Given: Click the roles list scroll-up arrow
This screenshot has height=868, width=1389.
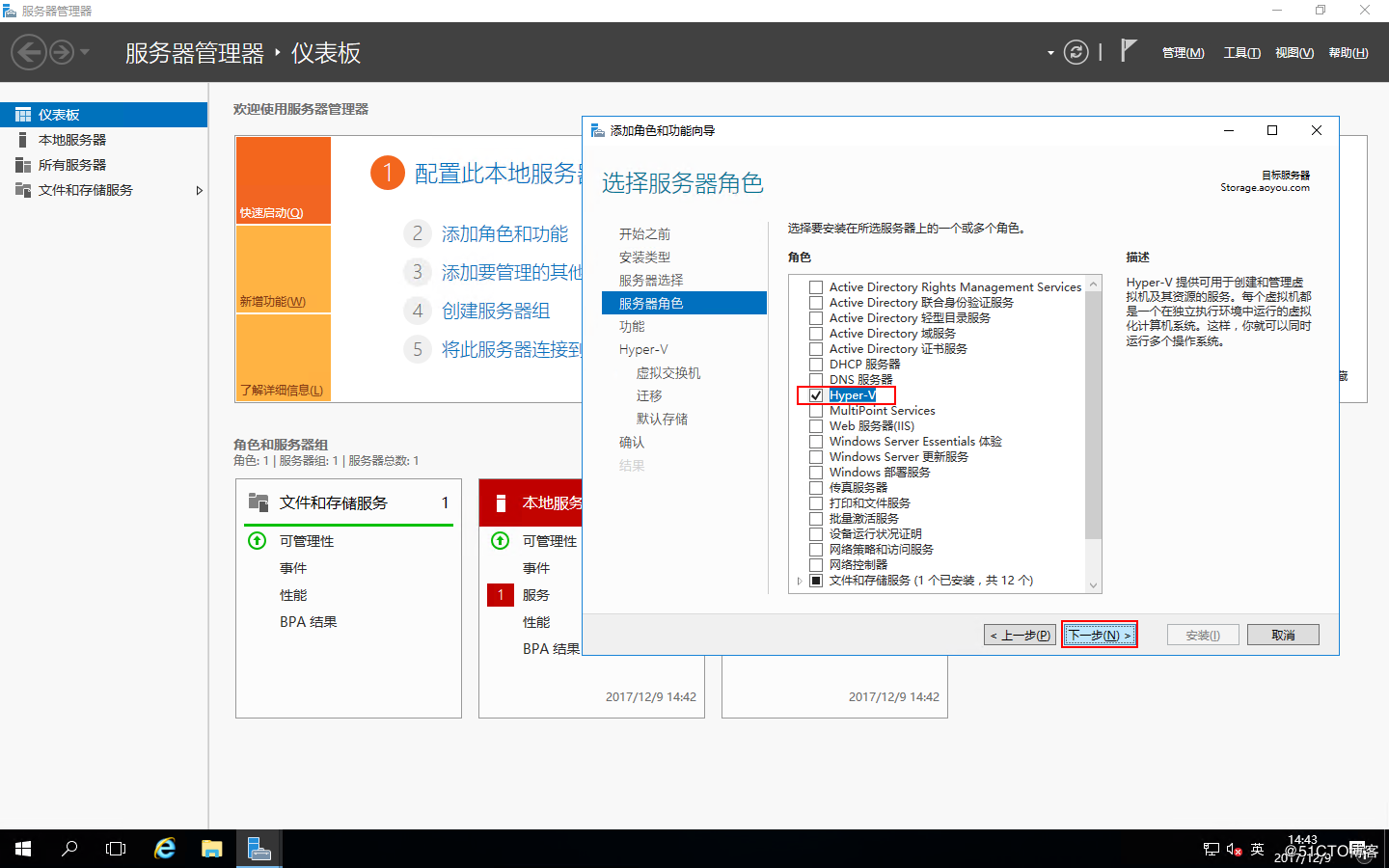Looking at the screenshot, I should tap(1093, 284).
